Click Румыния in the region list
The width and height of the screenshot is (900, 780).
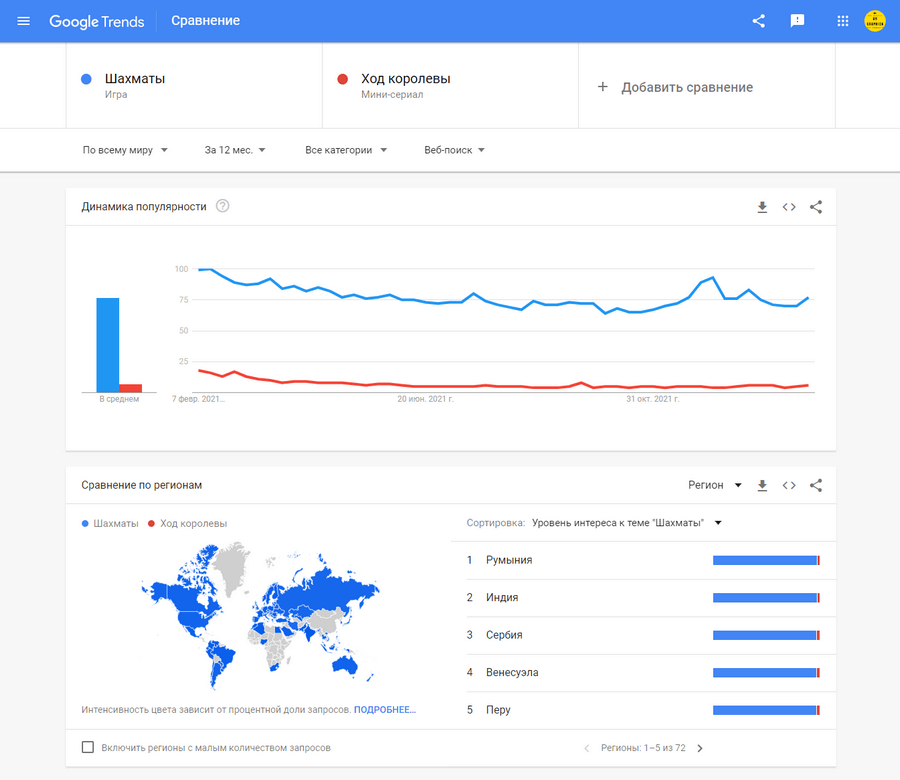coord(509,560)
